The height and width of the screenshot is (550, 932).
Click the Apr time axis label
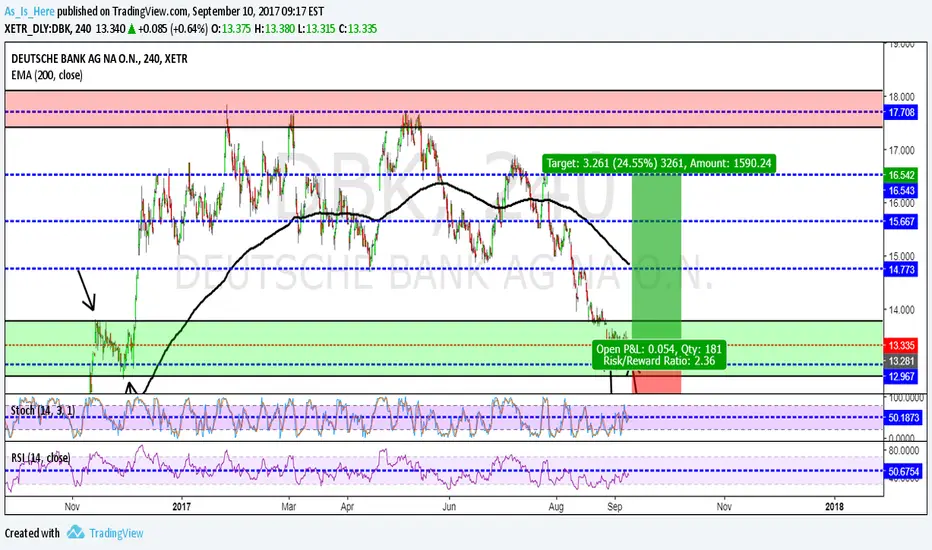347,507
